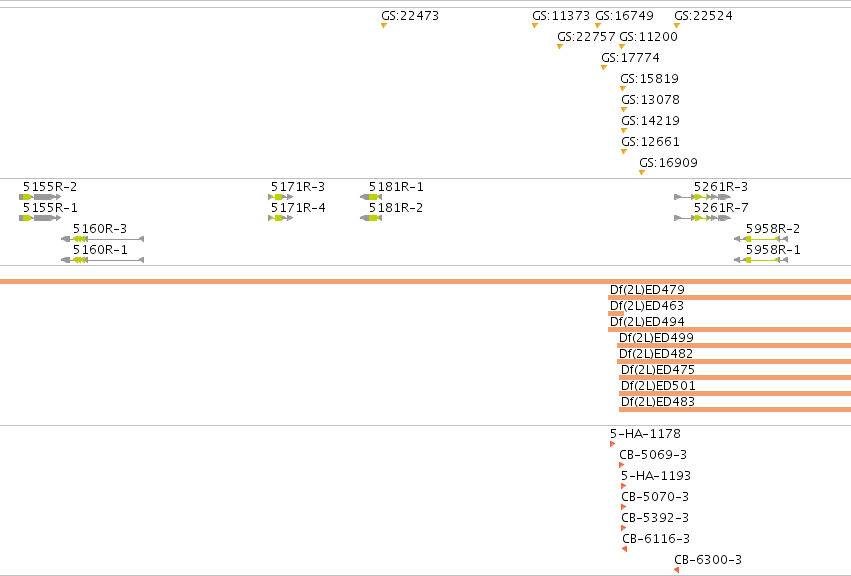Click the GS:22473 insertion triangle marker
Viewport: 851px width, 576px height.
[x=384, y=26]
